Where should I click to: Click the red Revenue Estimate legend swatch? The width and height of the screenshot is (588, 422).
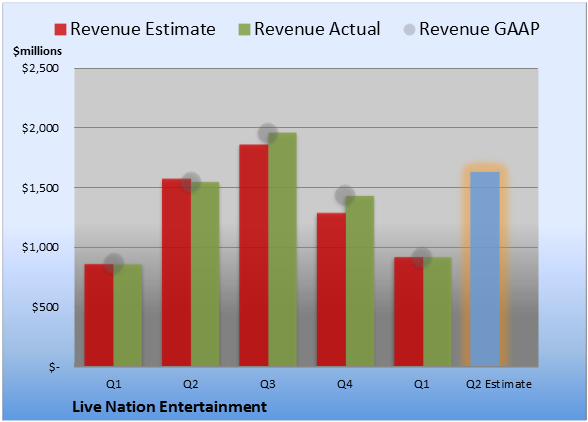pyautogui.click(x=60, y=29)
